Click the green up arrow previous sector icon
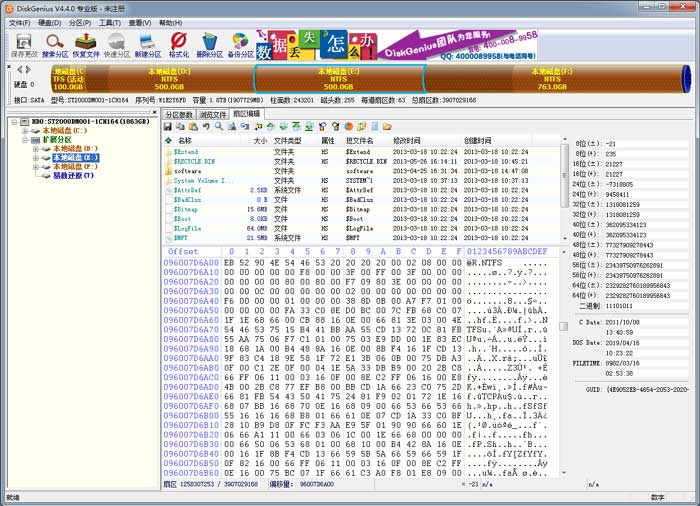The height and width of the screenshot is (506, 700). click(x=271, y=127)
